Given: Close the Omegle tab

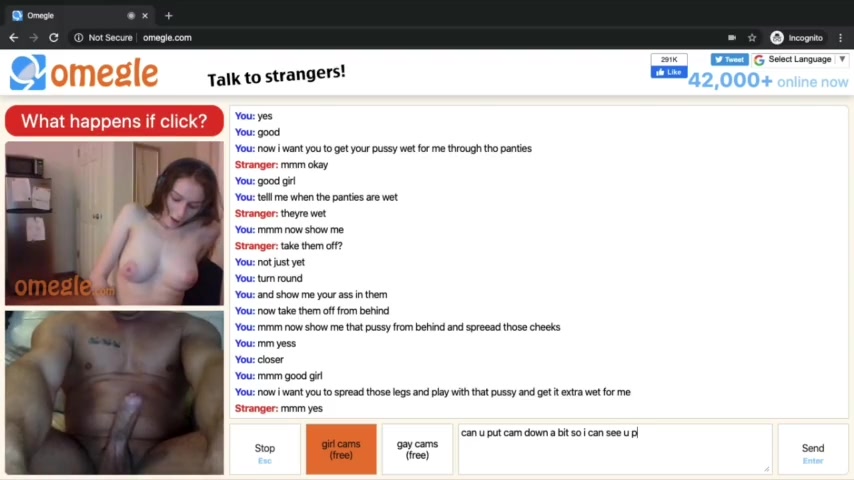Looking at the screenshot, I should point(145,16).
